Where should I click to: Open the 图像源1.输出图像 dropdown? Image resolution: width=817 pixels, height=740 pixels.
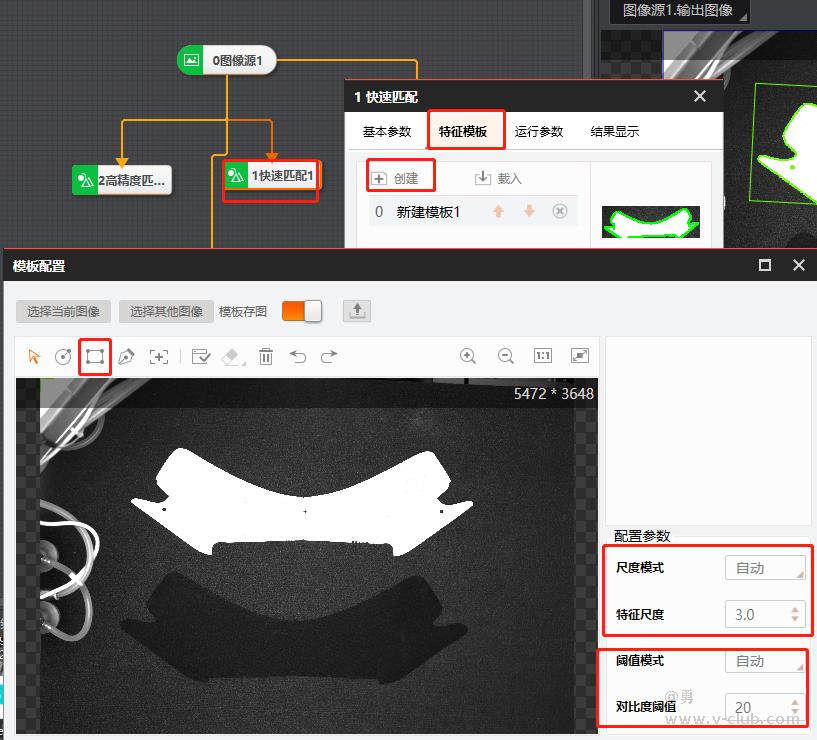point(679,11)
